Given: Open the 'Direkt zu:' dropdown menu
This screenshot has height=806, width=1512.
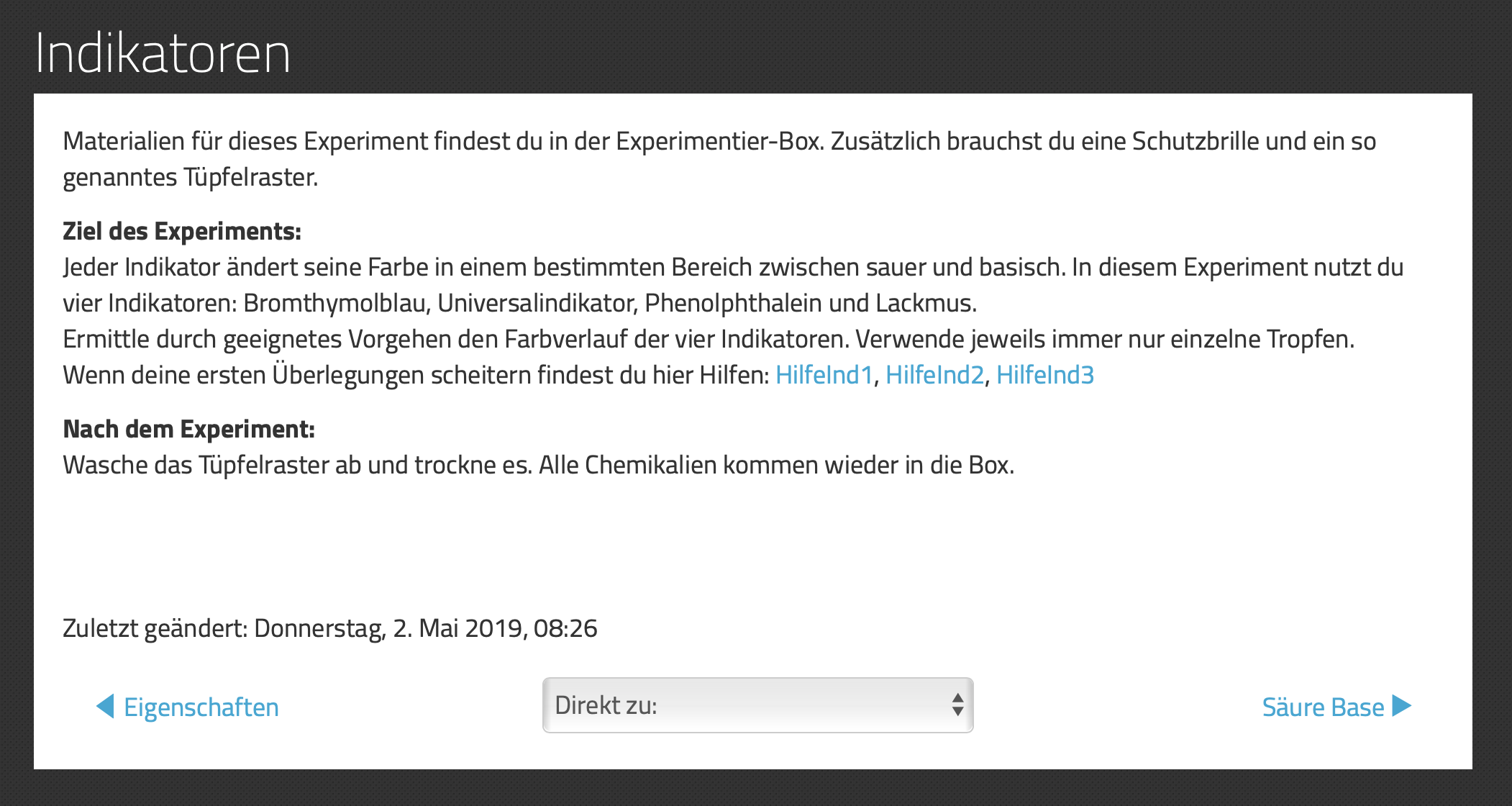Looking at the screenshot, I should point(757,705).
